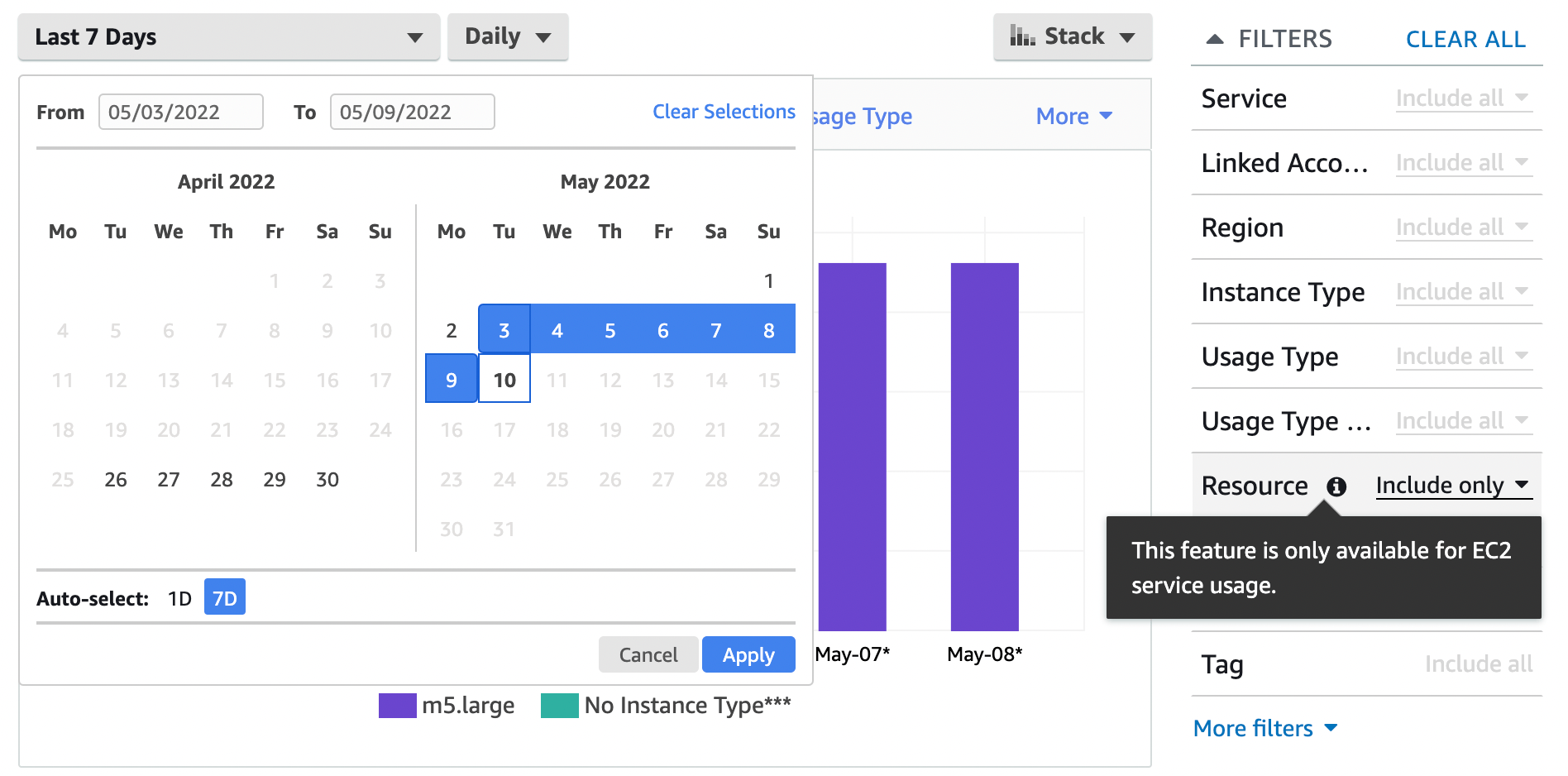Click the collapse arrow beside FILTERS heading
The image size is (1568, 776).
click(1214, 37)
